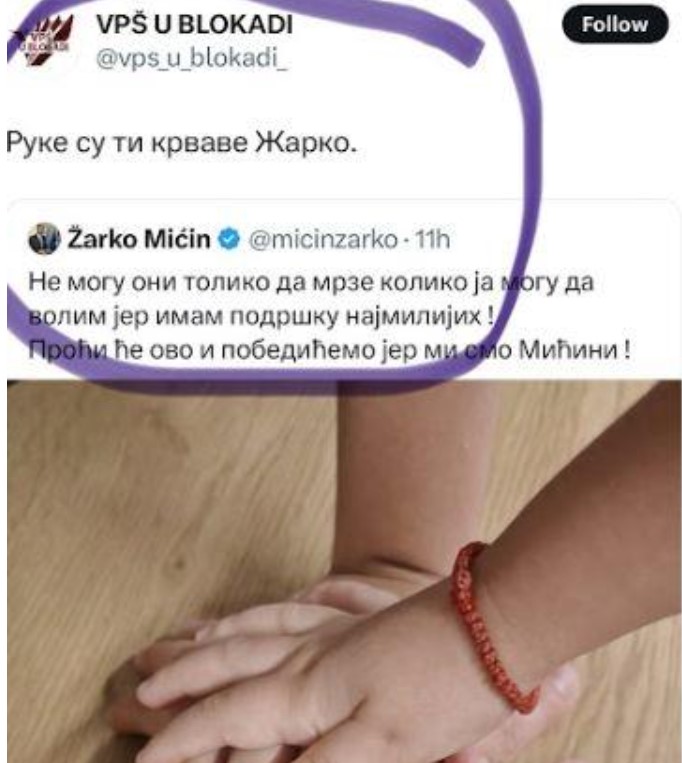Open the VPŠ U BLOKADI profile avatar
The image size is (682, 763).
click(x=41, y=39)
